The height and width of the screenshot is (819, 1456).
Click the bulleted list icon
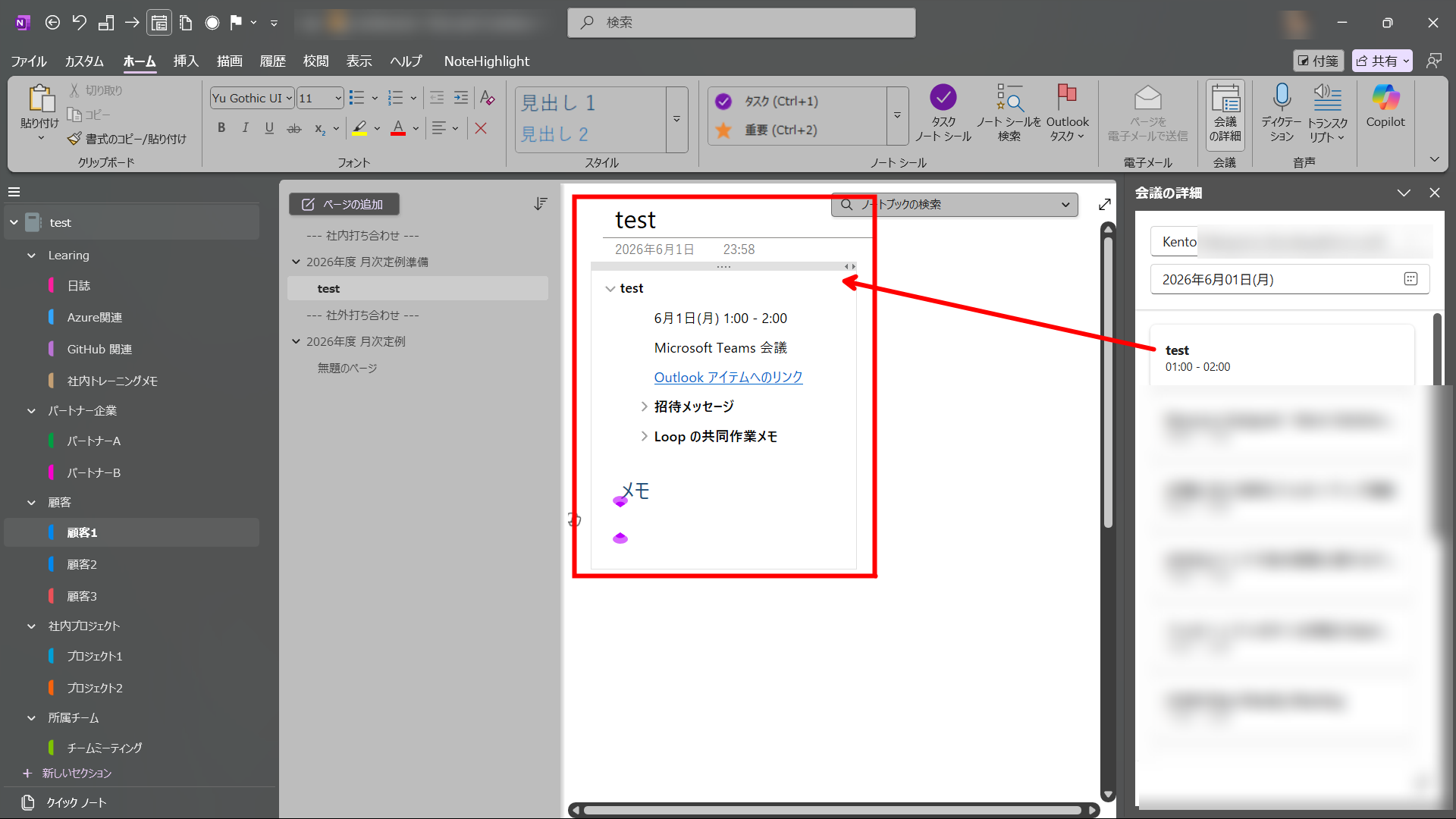tap(356, 98)
